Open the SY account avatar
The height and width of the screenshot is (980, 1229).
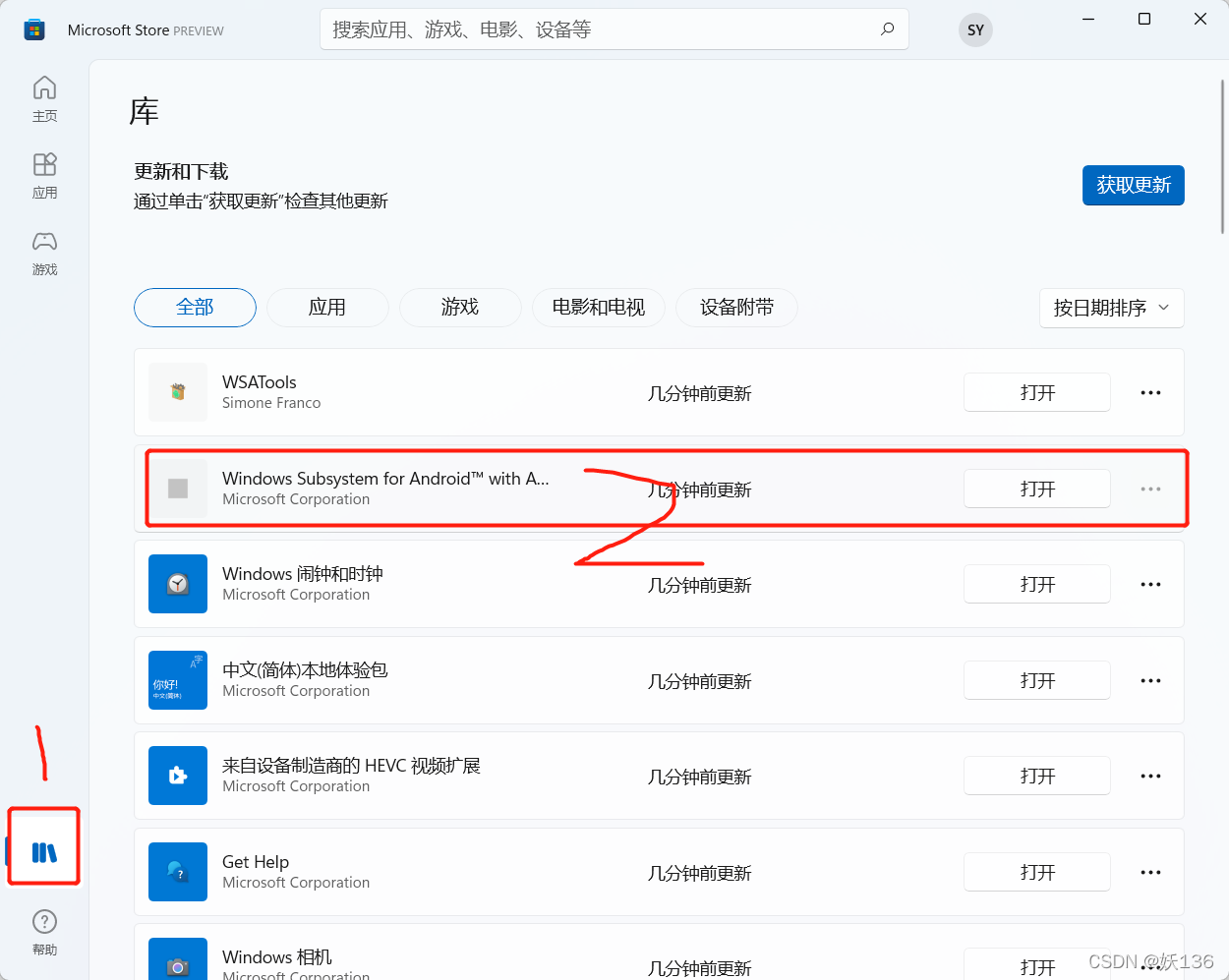tap(975, 29)
